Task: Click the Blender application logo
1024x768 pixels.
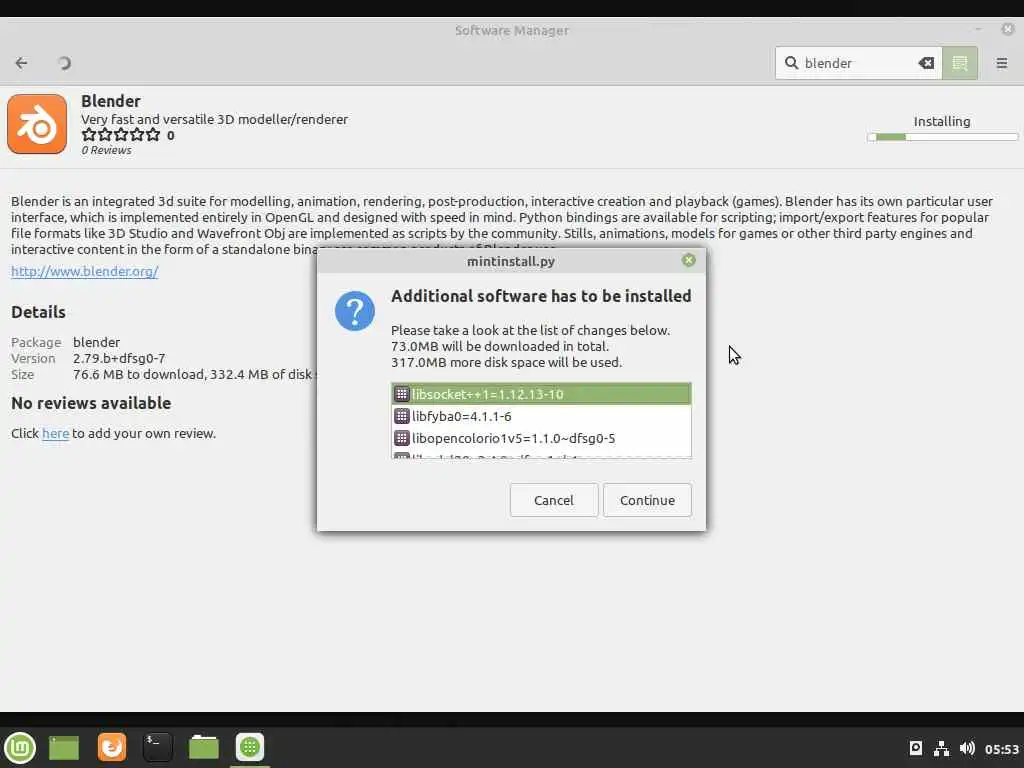Action: point(37,124)
